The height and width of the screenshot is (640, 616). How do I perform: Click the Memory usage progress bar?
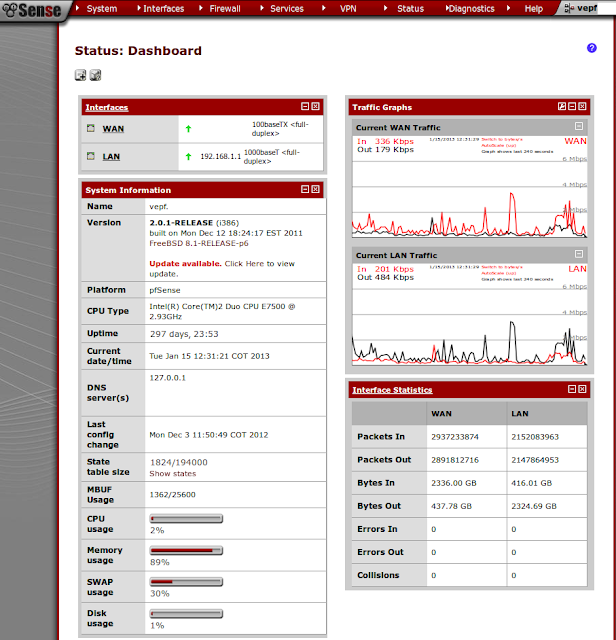click(186, 551)
